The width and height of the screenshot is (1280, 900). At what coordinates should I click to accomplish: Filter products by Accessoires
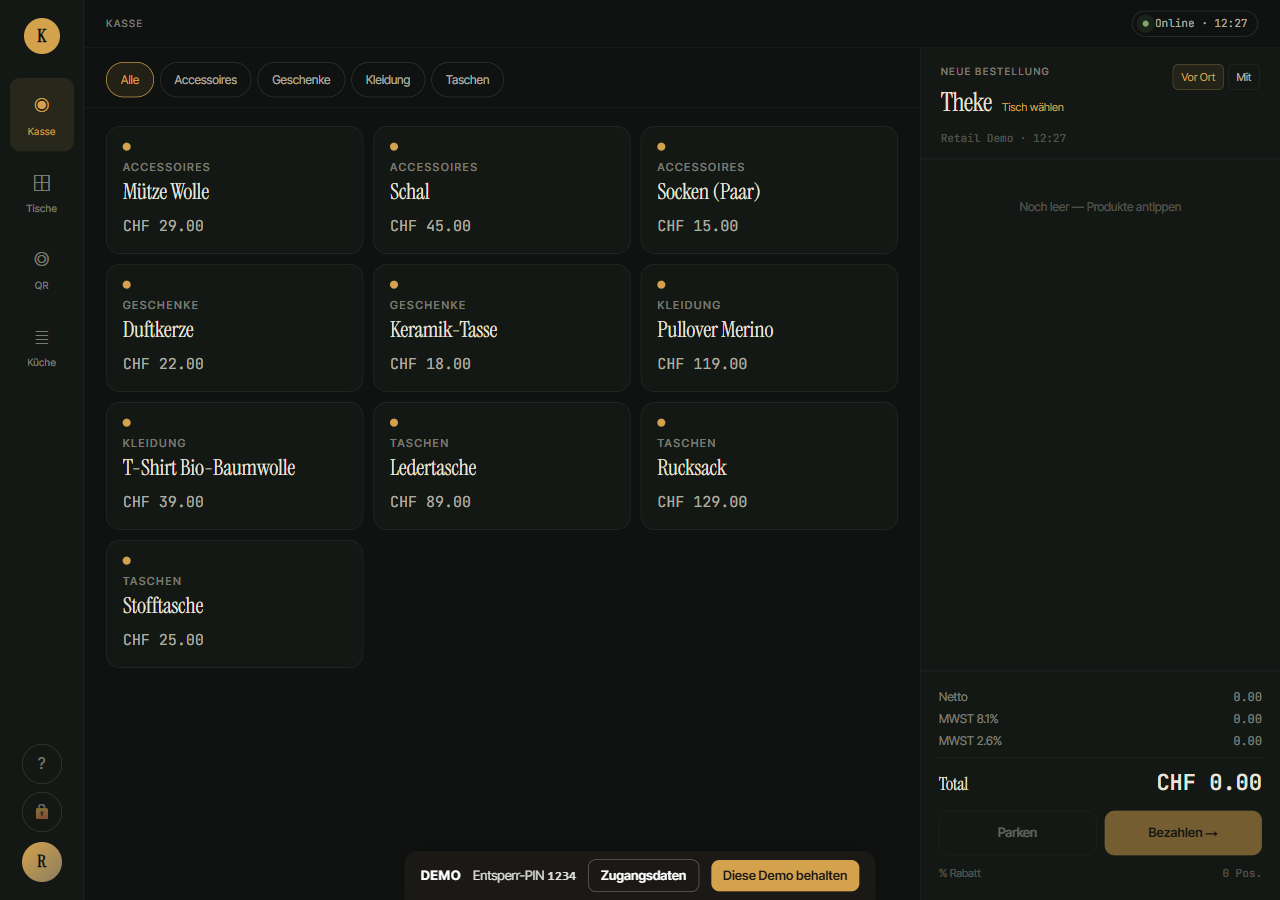click(205, 80)
